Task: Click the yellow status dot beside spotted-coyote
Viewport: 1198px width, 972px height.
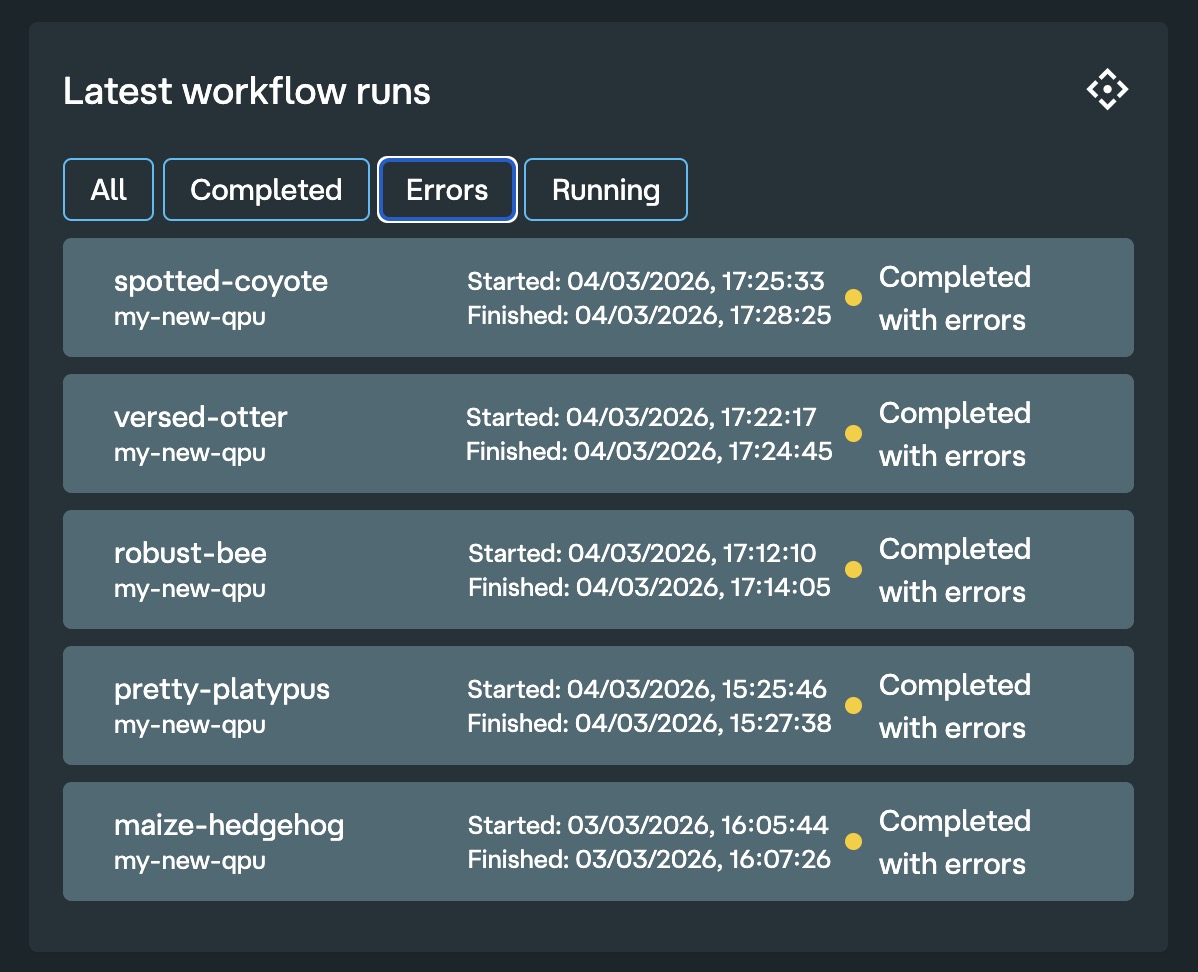Action: pos(854,298)
